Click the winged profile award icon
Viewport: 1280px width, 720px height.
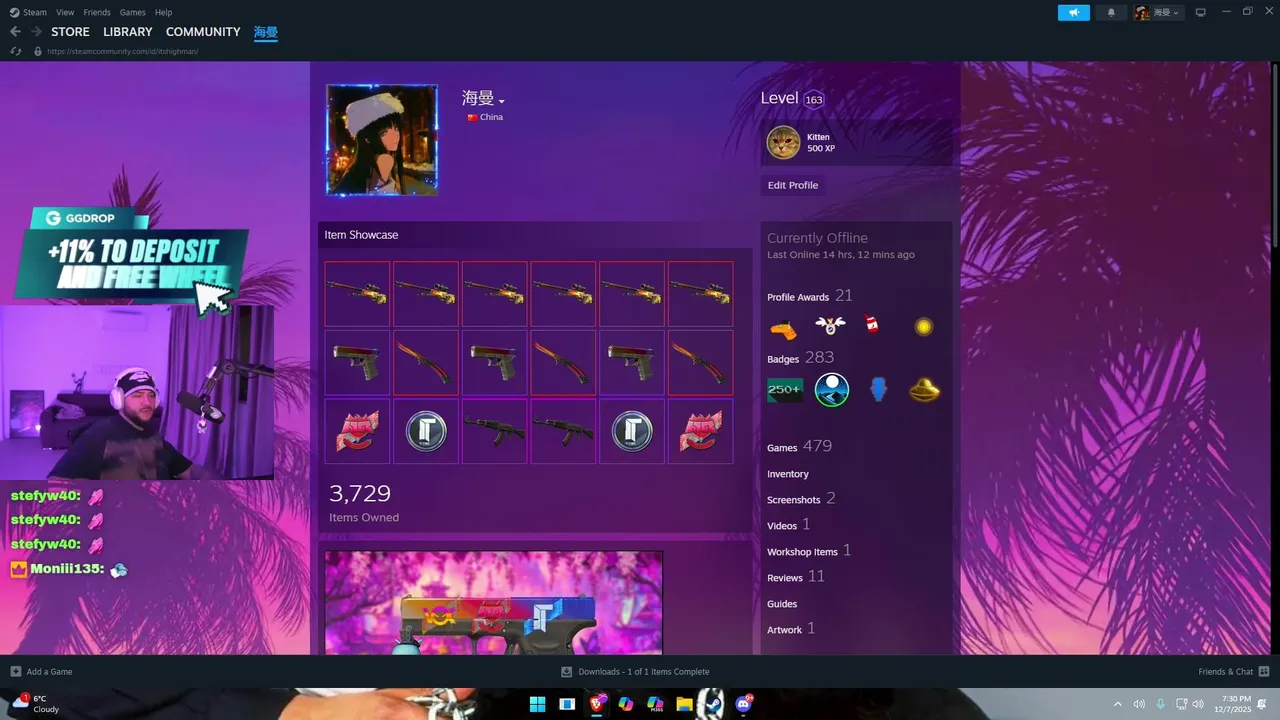coord(830,326)
